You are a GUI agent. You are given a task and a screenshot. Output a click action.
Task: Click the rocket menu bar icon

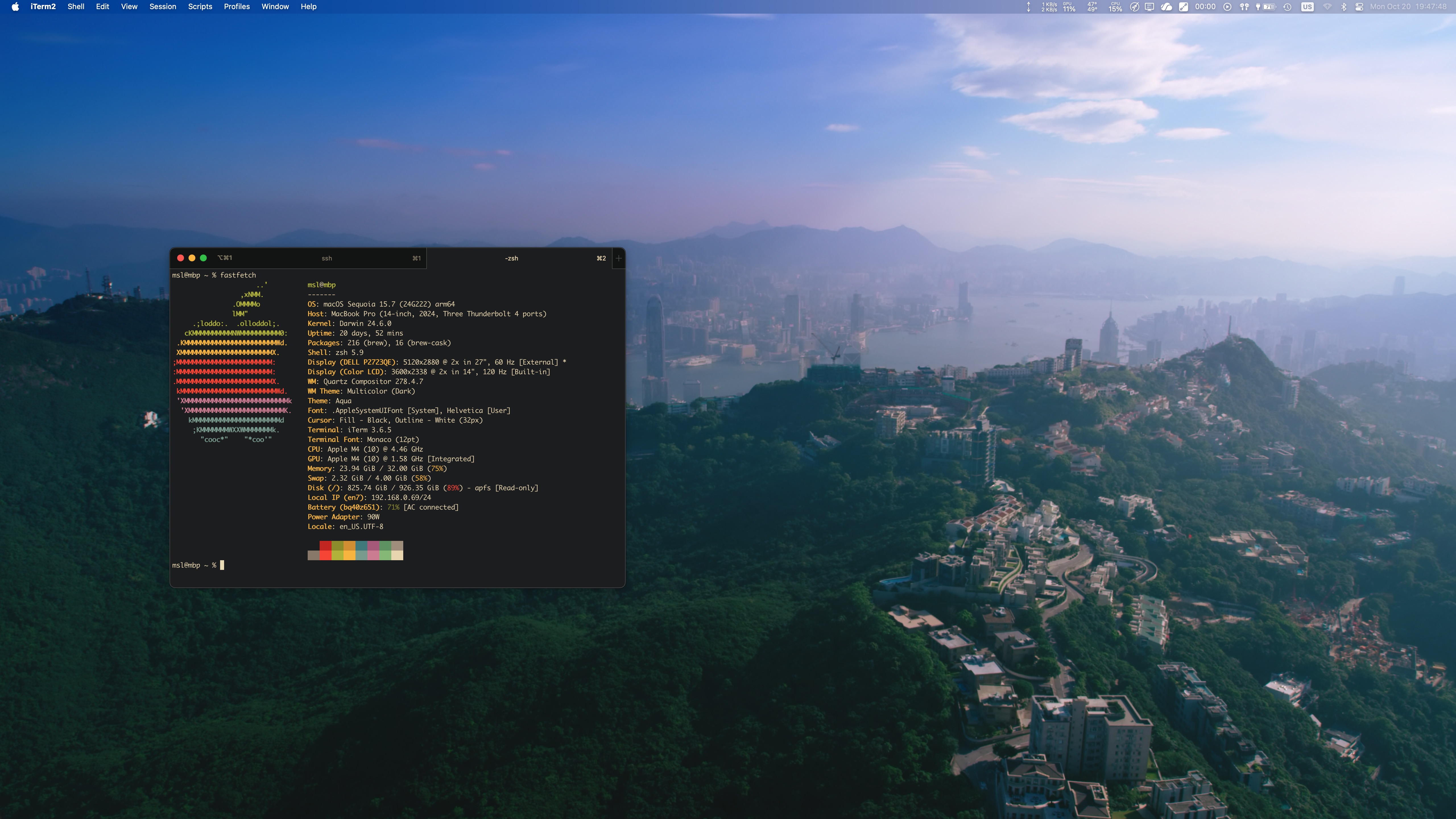pyautogui.click(x=1134, y=7)
